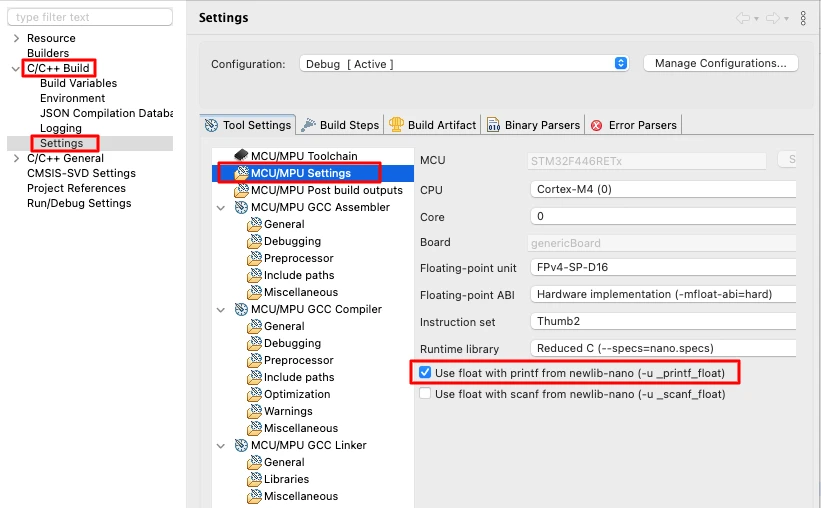Screen dimensions: 821x508
Task: Expand the C/C++ General node
Action: [x=16, y=158]
